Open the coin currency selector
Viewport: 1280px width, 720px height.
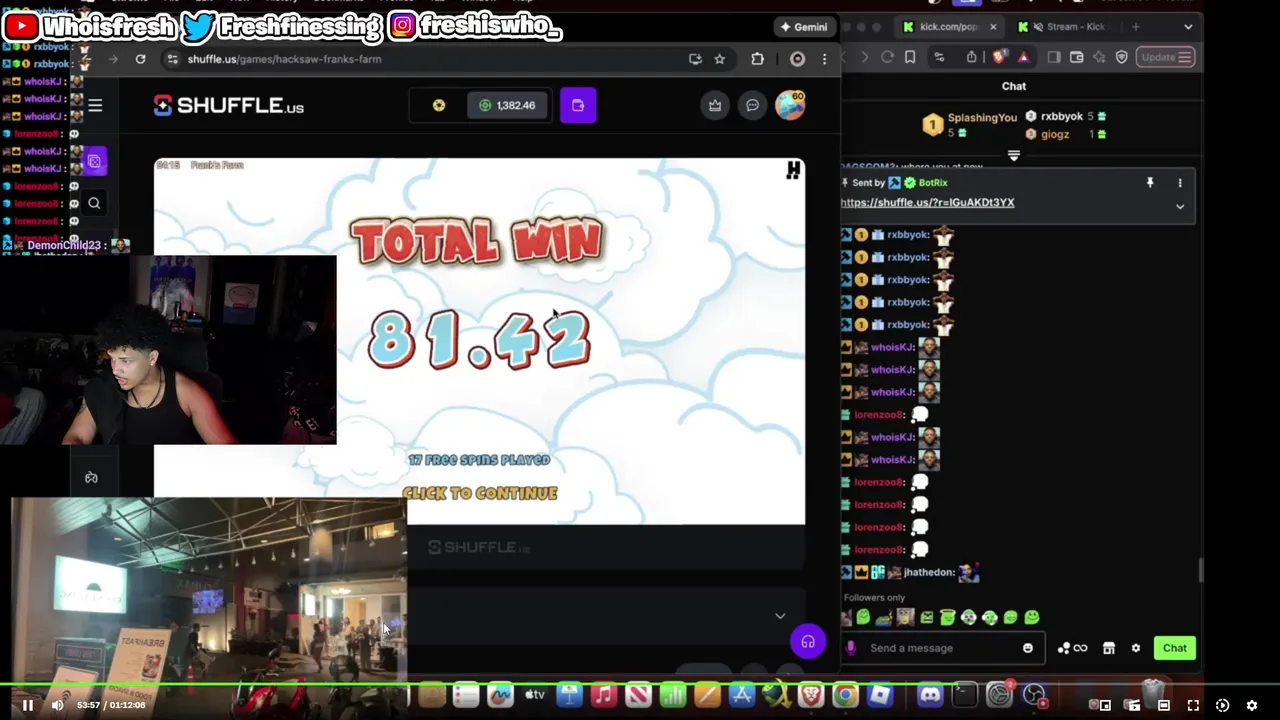tap(439, 105)
